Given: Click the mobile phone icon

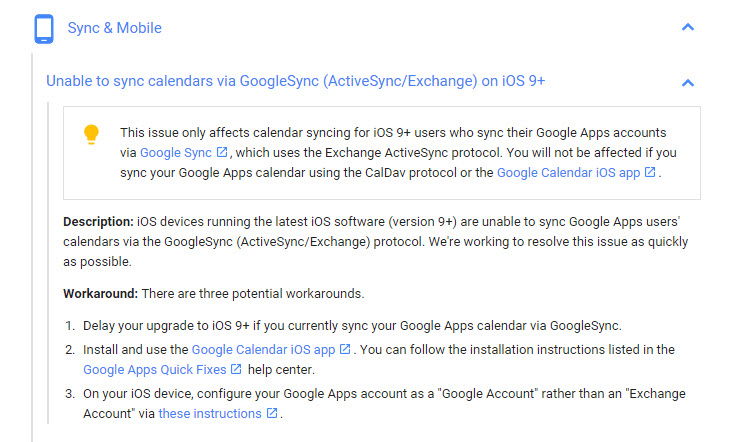Looking at the screenshot, I should coord(44,28).
